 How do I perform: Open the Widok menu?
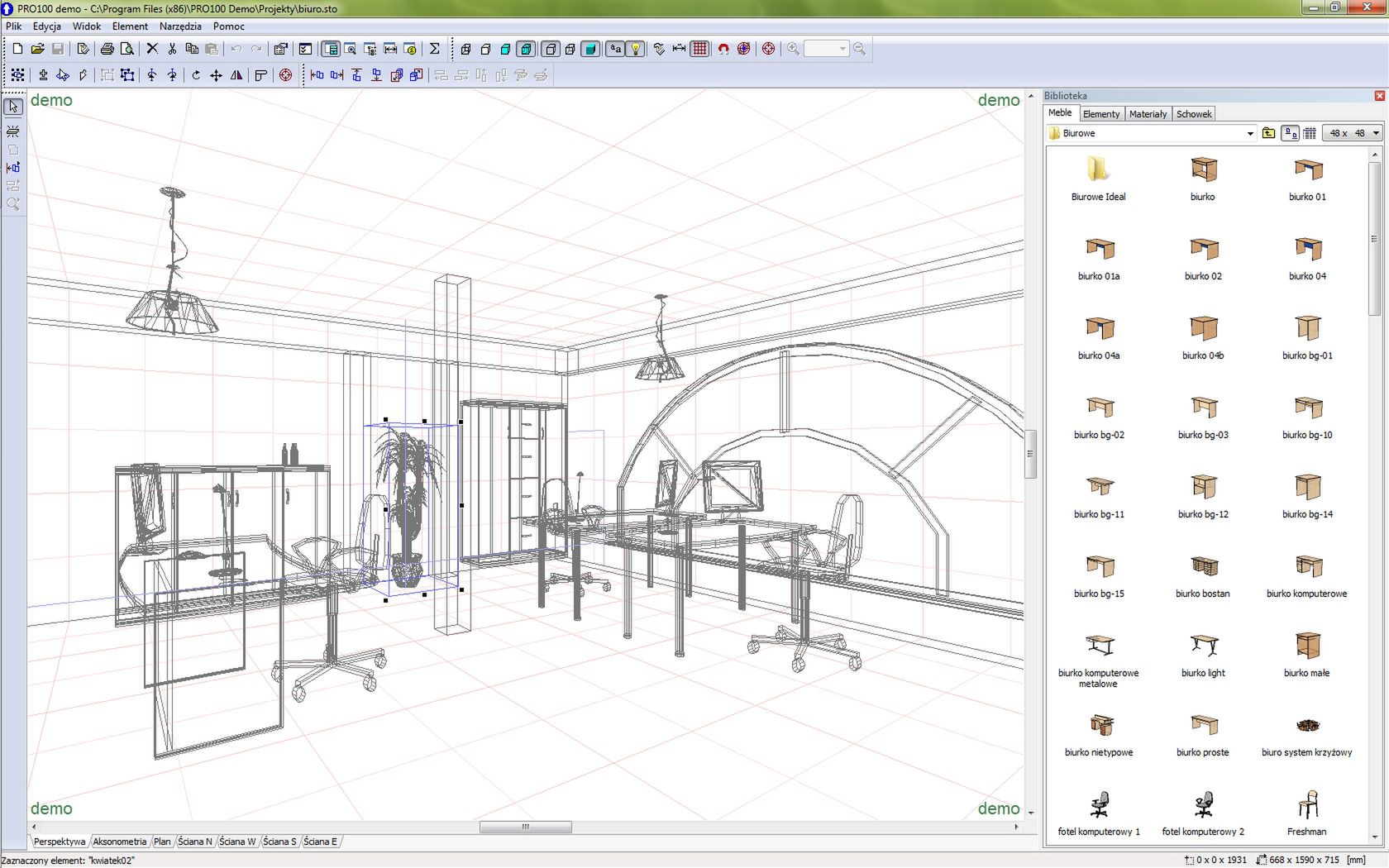87,26
